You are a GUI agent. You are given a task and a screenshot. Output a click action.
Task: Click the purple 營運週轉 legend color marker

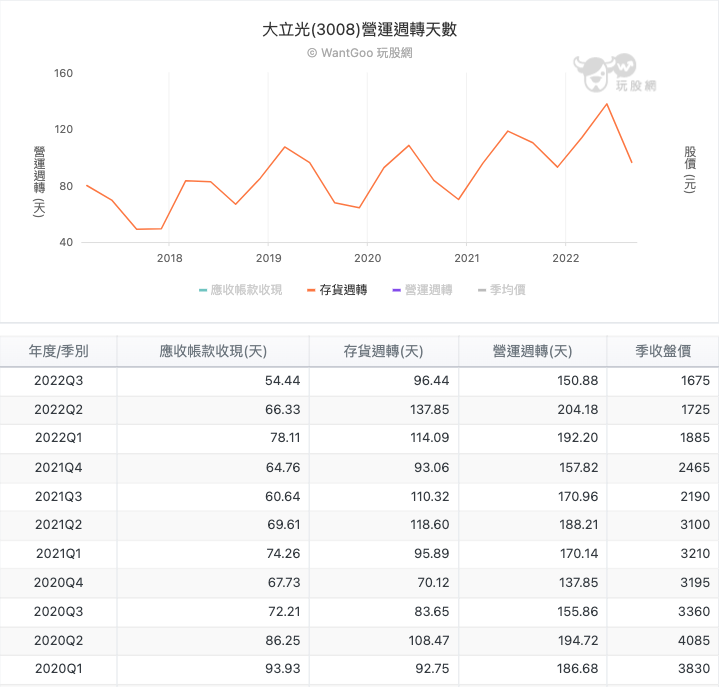pyautogui.click(x=397, y=290)
